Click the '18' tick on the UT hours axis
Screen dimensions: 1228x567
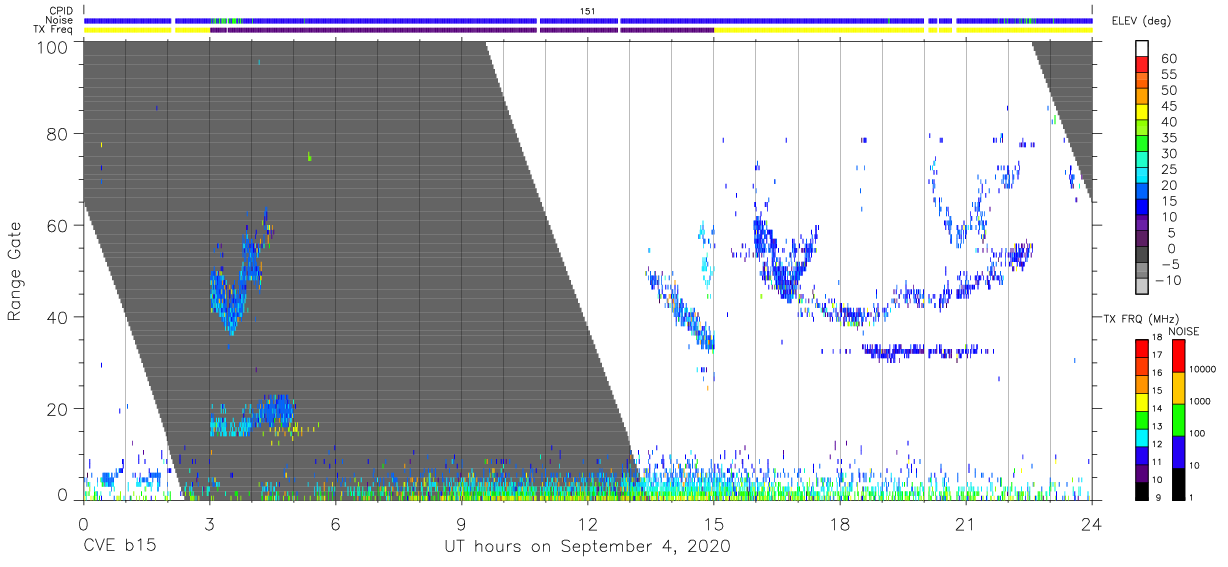point(839,522)
